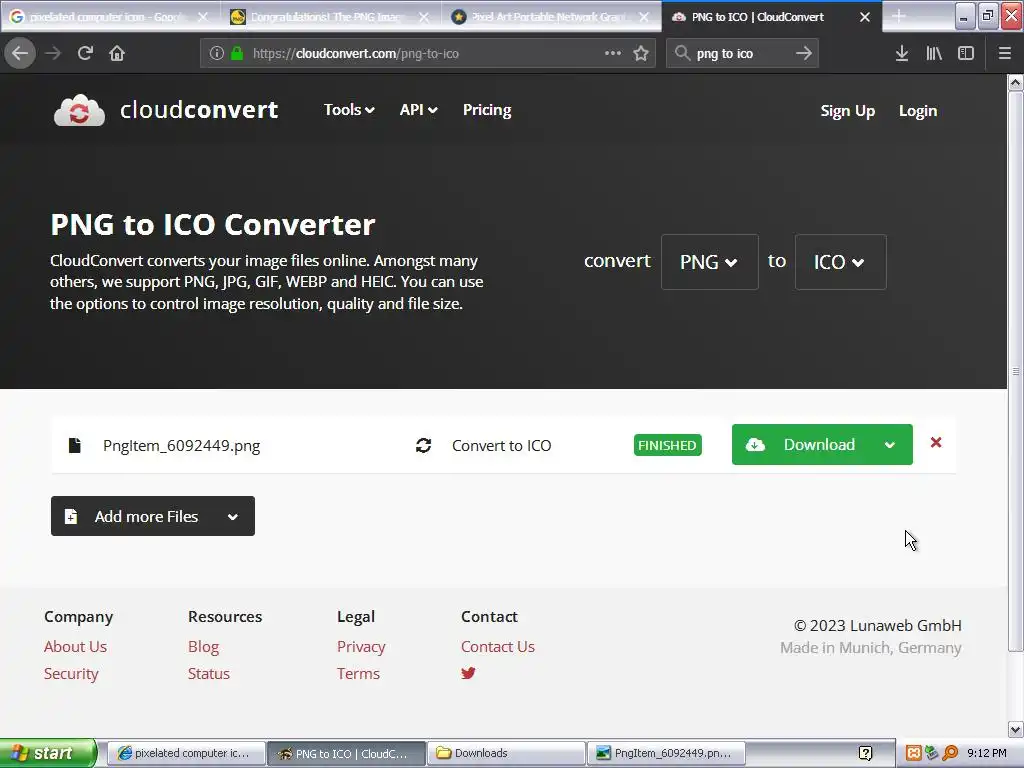Expand Add more Files source options
This screenshot has width=1024, height=768.
[232, 517]
